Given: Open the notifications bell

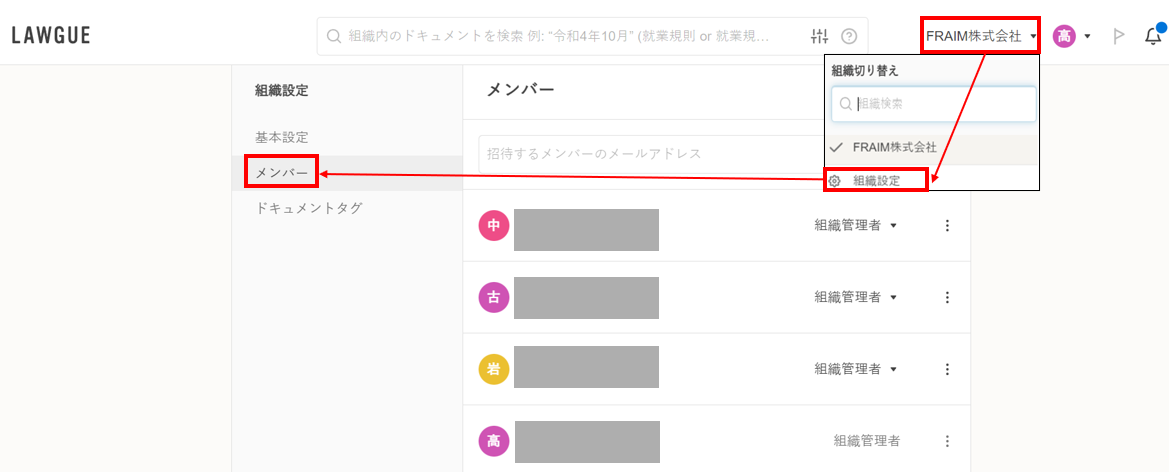Looking at the screenshot, I should point(1153,37).
